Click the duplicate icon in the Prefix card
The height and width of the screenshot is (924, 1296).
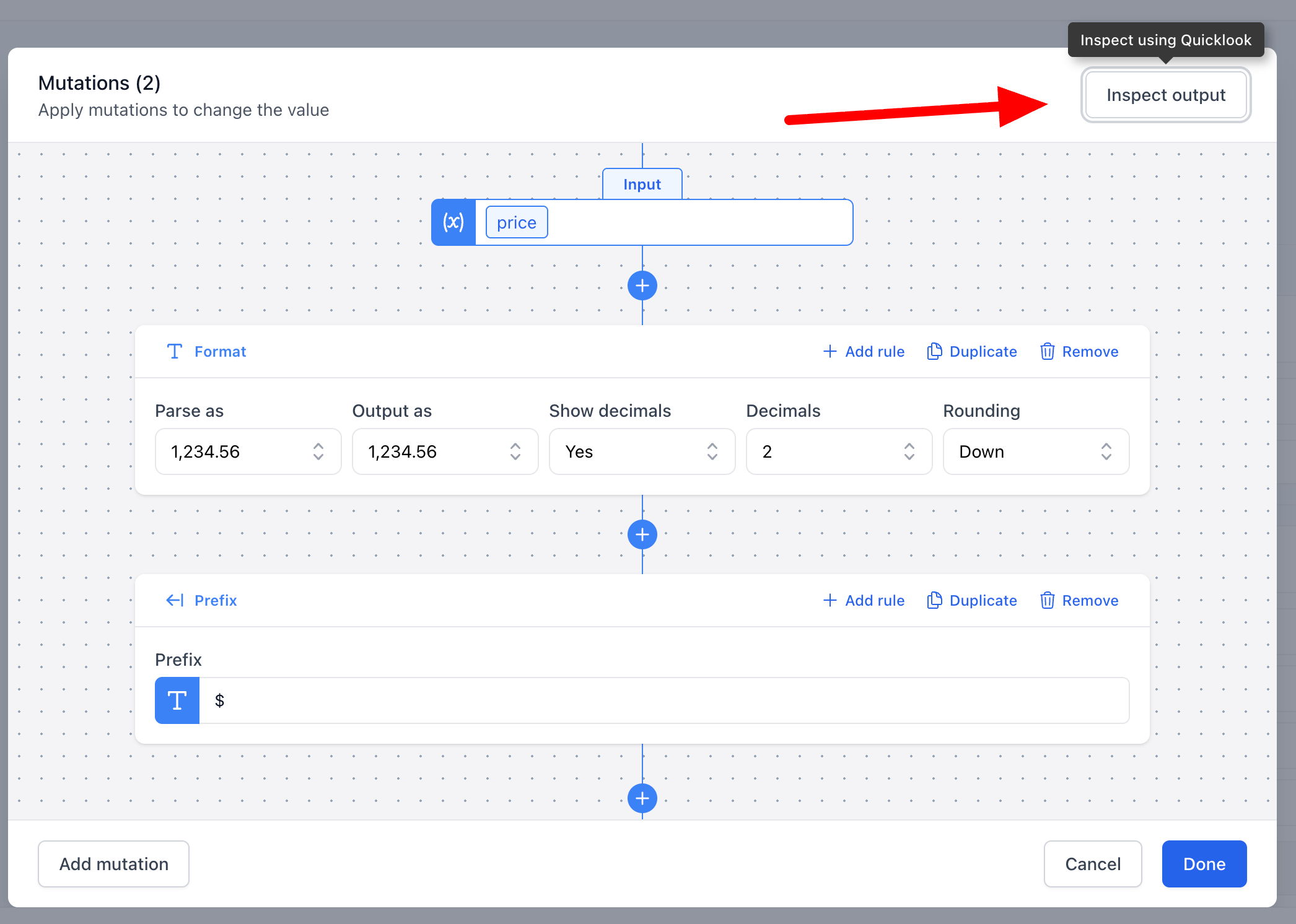click(934, 600)
